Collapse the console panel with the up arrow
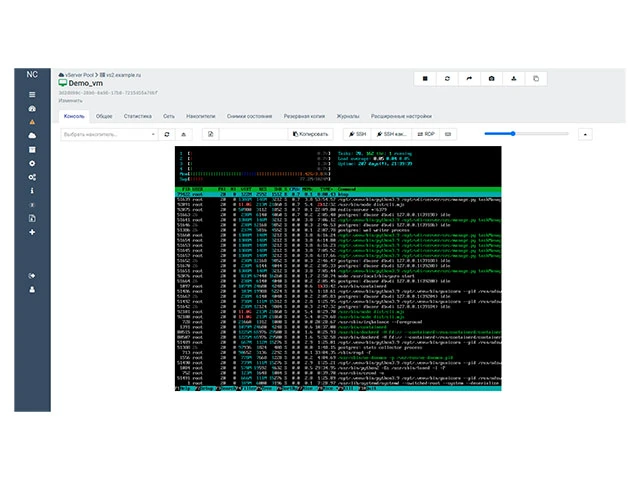Viewport: 640px width, 480px height. tap(585, 133)
